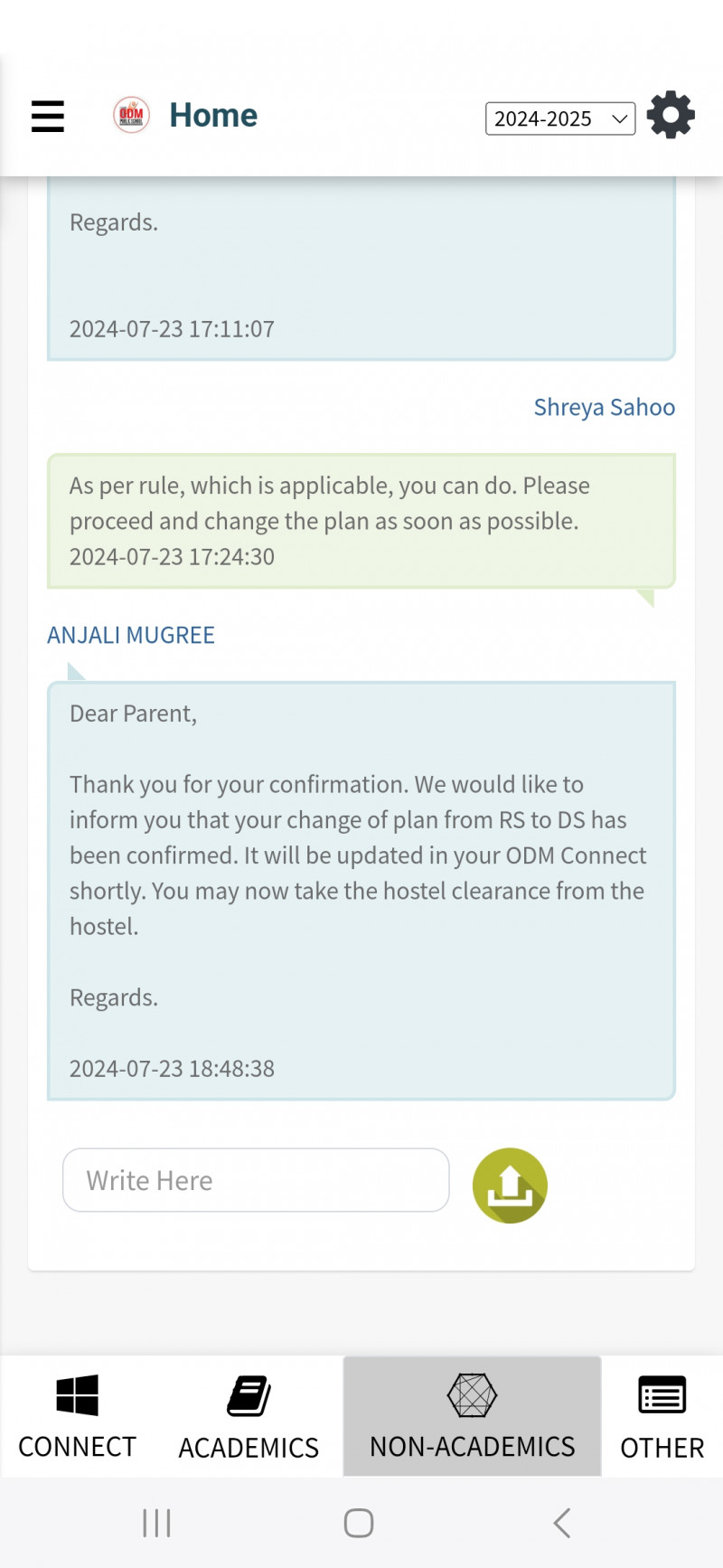Select the NON-ACADEMICS tab label
Screen dimensions: 723x1568
click(x=472, y=1447)
